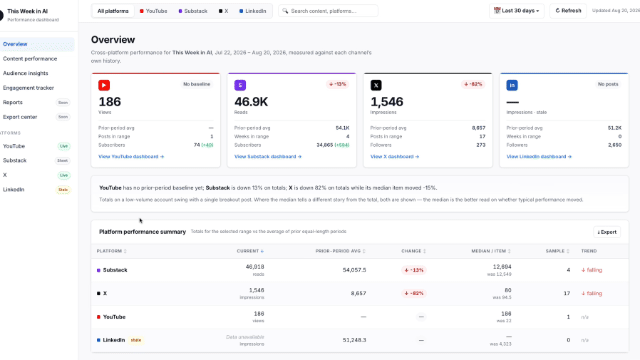Click the Refresh button
The width and height of the screenshot is (640, 360).
pos(568,11)
